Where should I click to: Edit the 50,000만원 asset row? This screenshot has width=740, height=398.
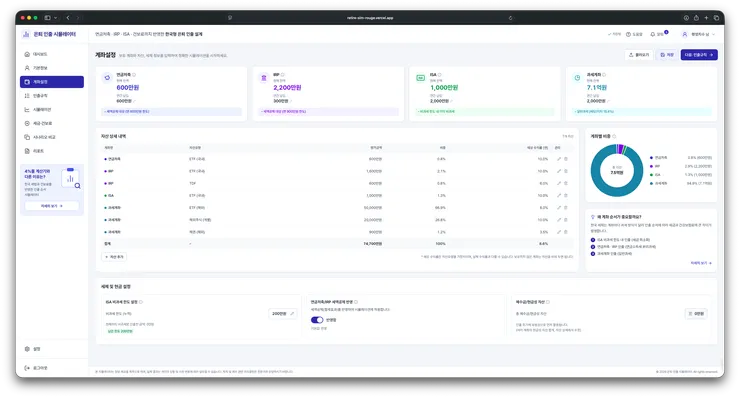click(559, 208)
